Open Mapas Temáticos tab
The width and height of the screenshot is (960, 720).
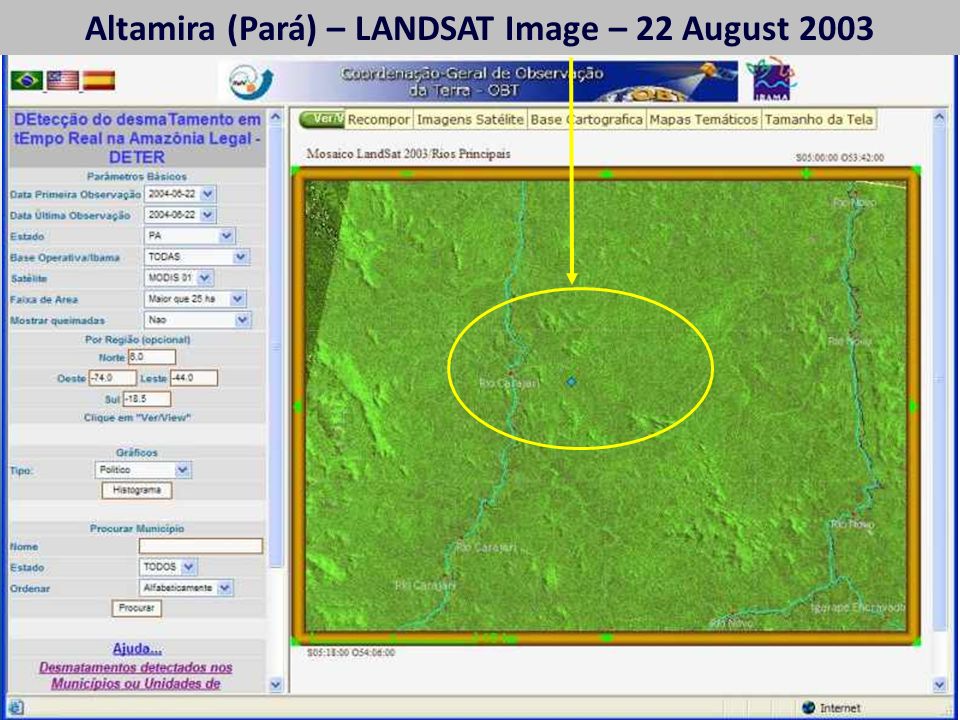tap(703, 119)
